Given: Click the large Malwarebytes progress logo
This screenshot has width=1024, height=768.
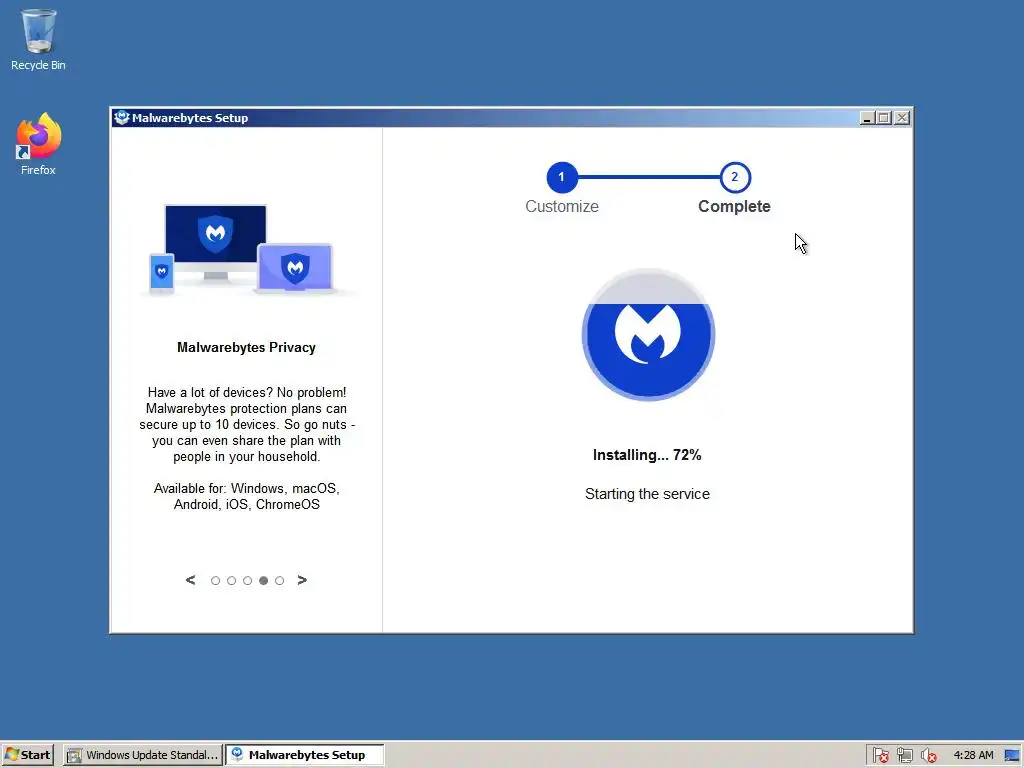Looking at the screenshot, I should [x=648, y=334].
